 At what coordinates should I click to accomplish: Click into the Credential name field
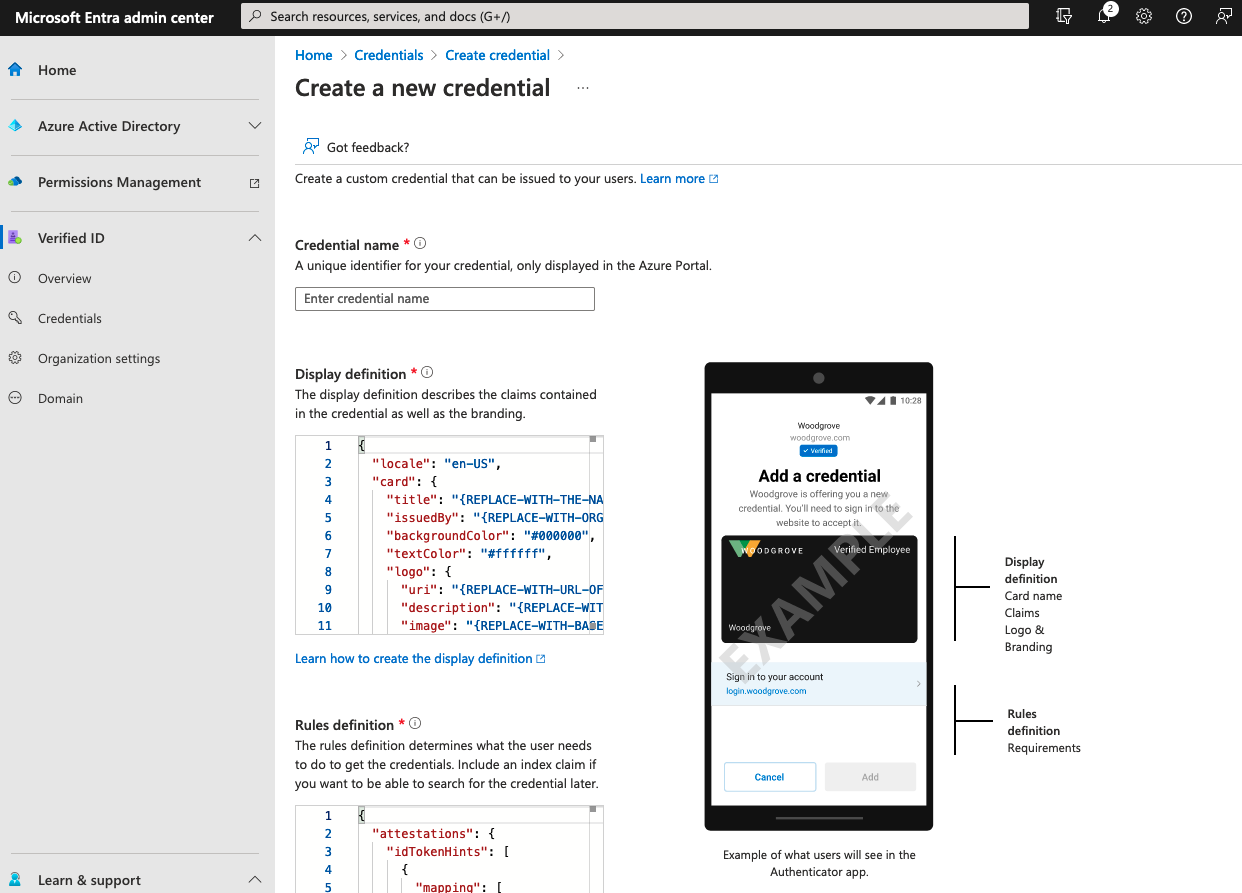[445, 299]
